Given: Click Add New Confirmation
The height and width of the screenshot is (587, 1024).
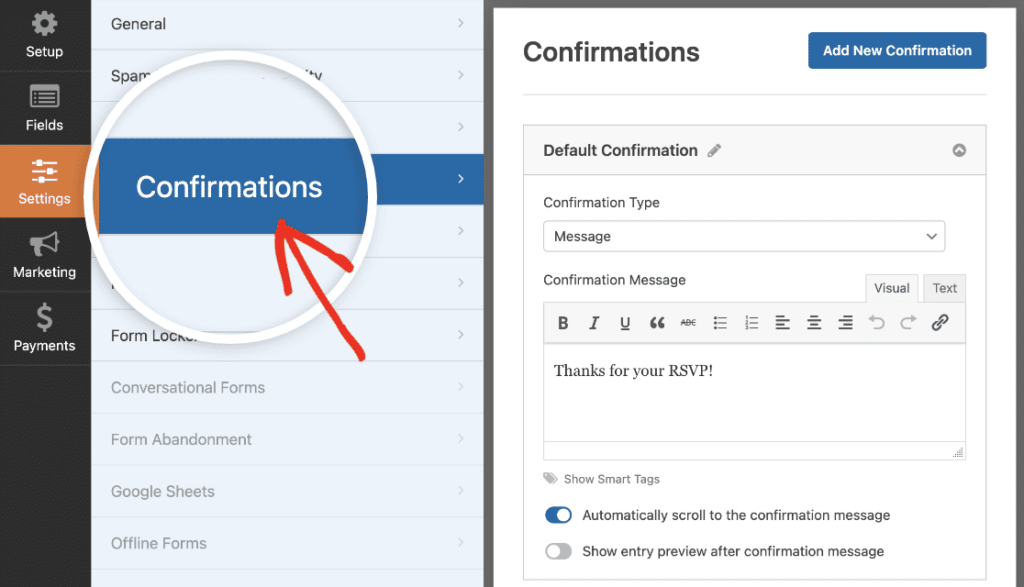Looking at the screenshot, I should 896,50.
